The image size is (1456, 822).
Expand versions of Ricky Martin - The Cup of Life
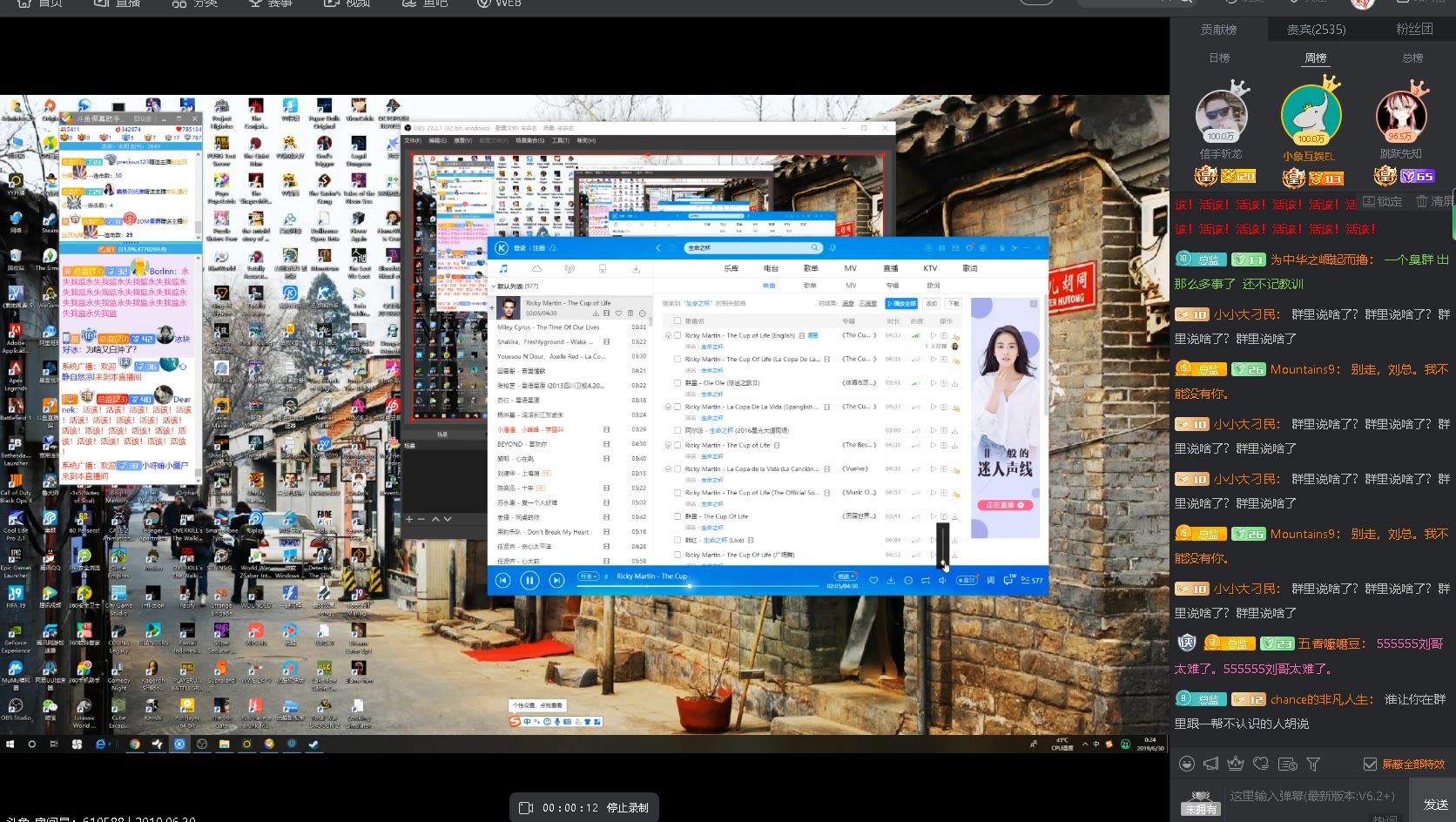tap(669, 445)
